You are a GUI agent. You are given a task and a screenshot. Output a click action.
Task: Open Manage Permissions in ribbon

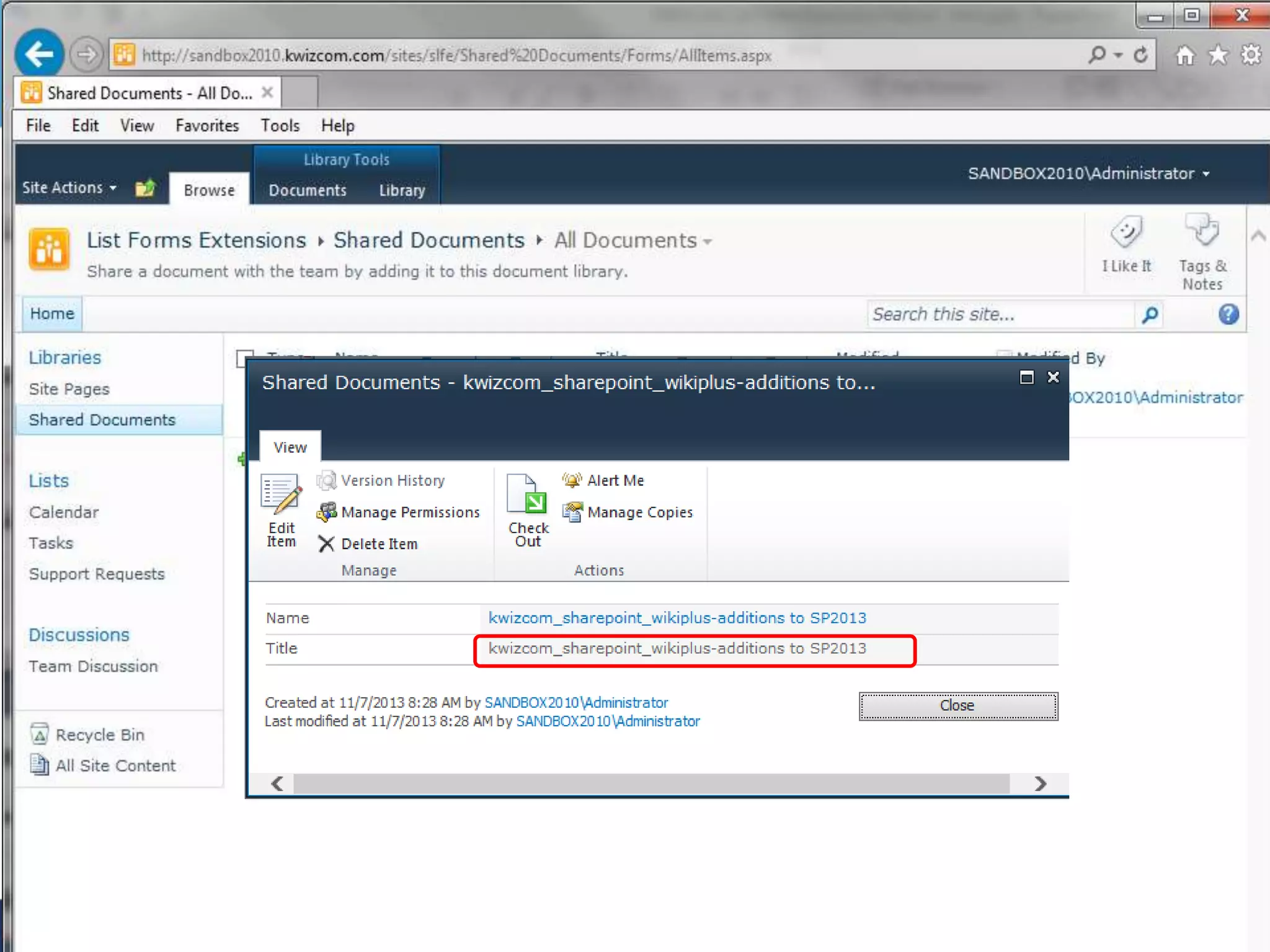pyautogui.click(x=398, y=512)
